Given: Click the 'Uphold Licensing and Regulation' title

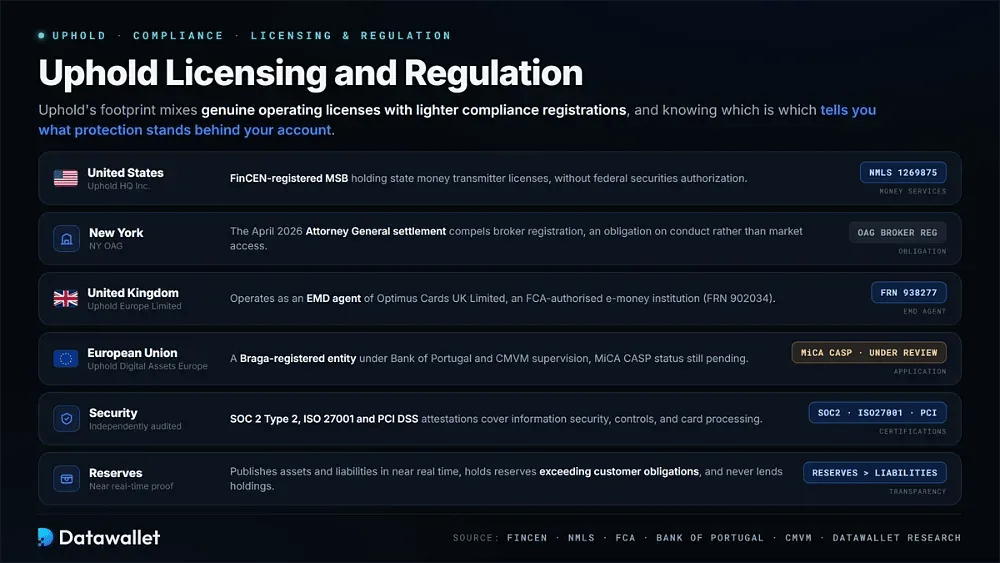Looking at the screenshot, I should pyautogui.click(x=311, y=73).
